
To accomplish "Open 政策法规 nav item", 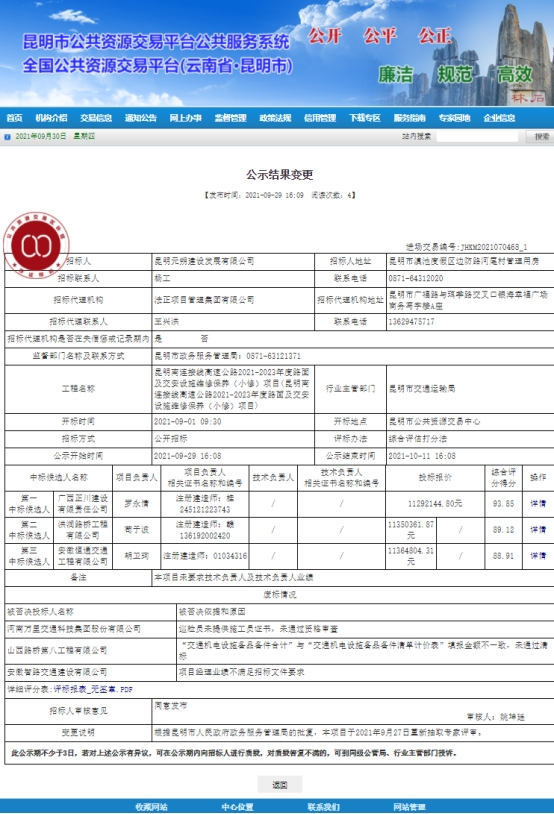I will pyautogui.click(x=275, y=118).
